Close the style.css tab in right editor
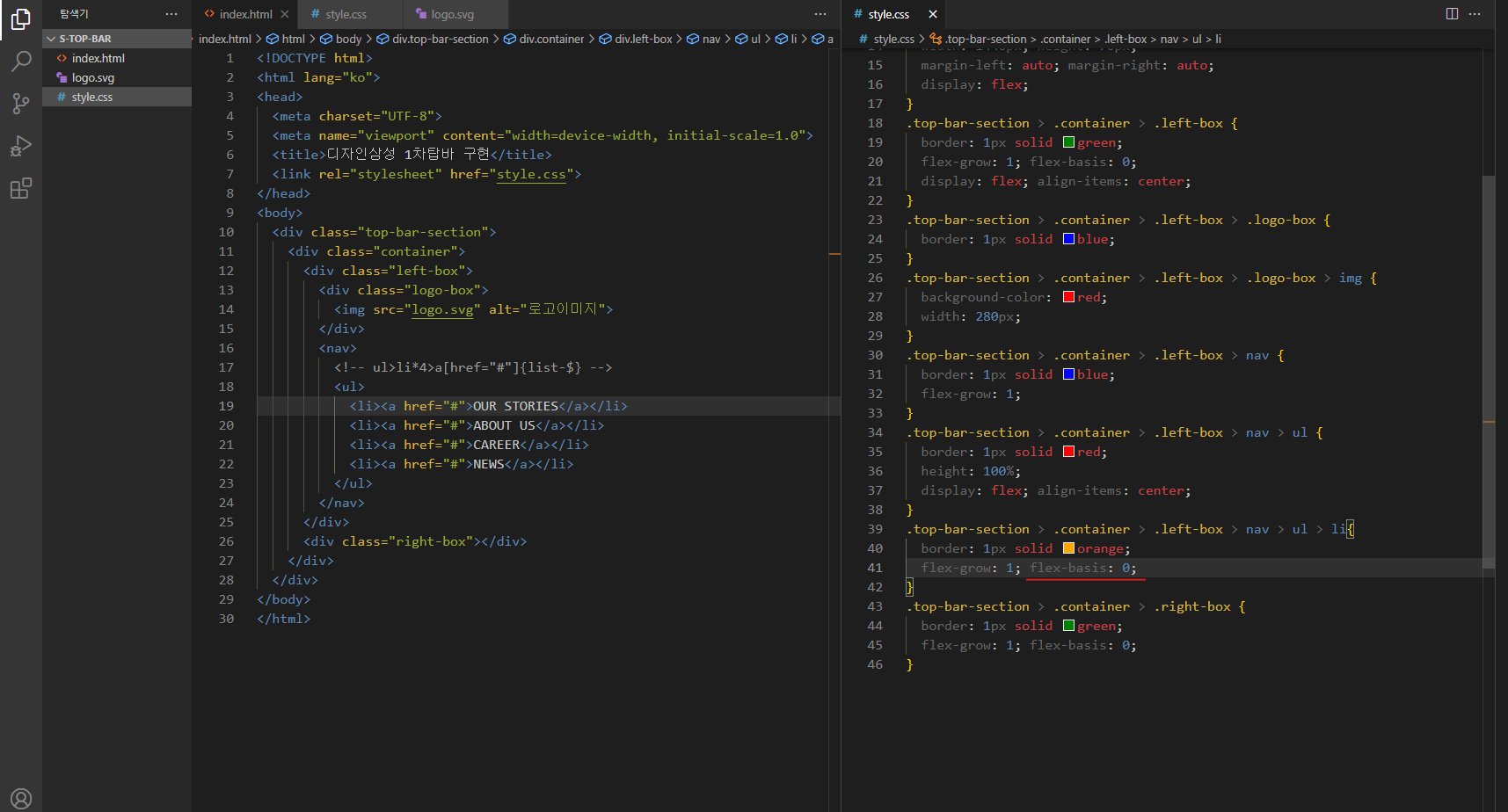 (x=933, y=14)
